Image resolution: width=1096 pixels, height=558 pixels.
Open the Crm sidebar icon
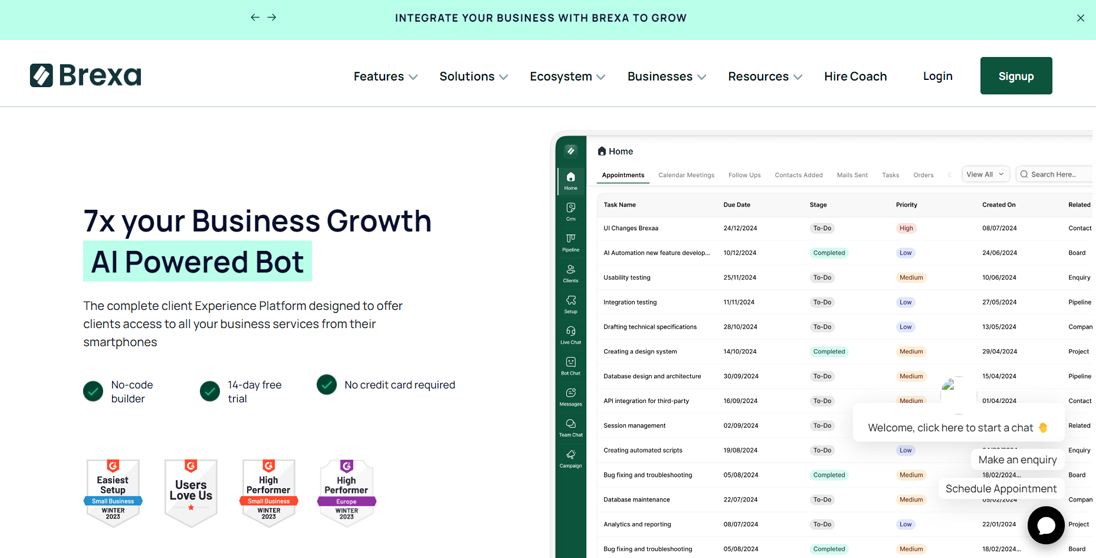(570, 211)
